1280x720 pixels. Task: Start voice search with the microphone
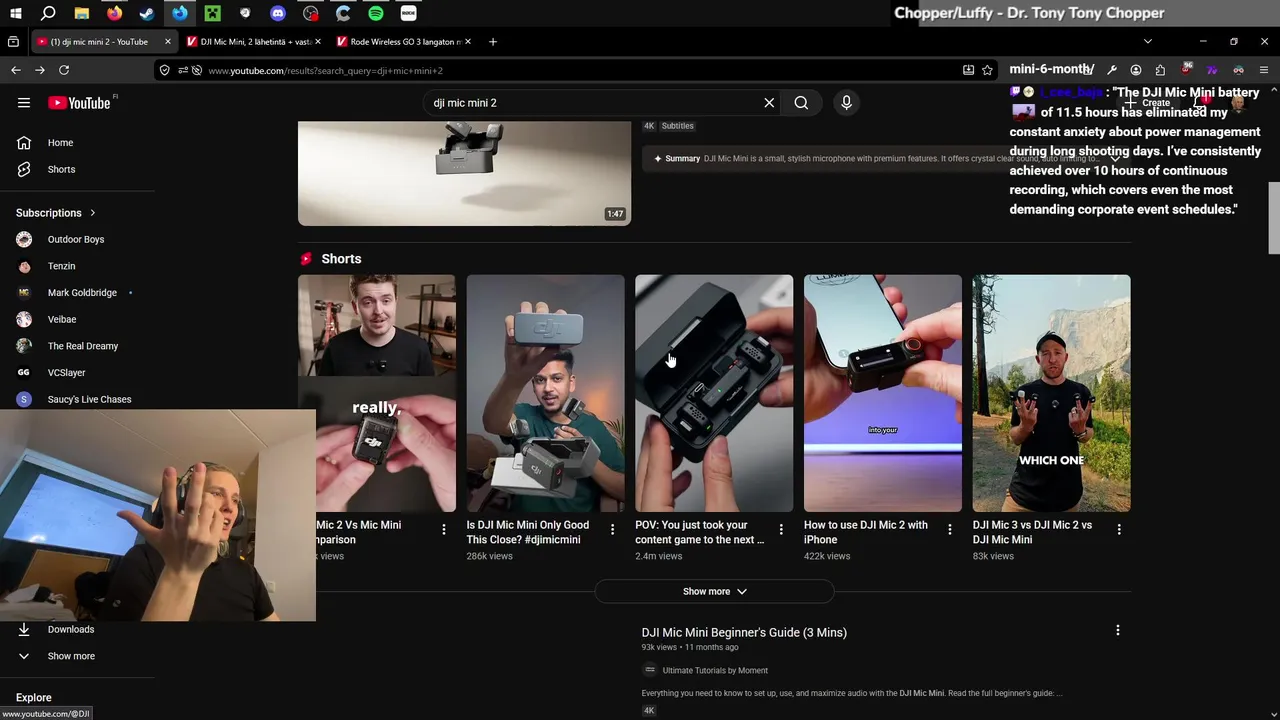pos(846,103)
